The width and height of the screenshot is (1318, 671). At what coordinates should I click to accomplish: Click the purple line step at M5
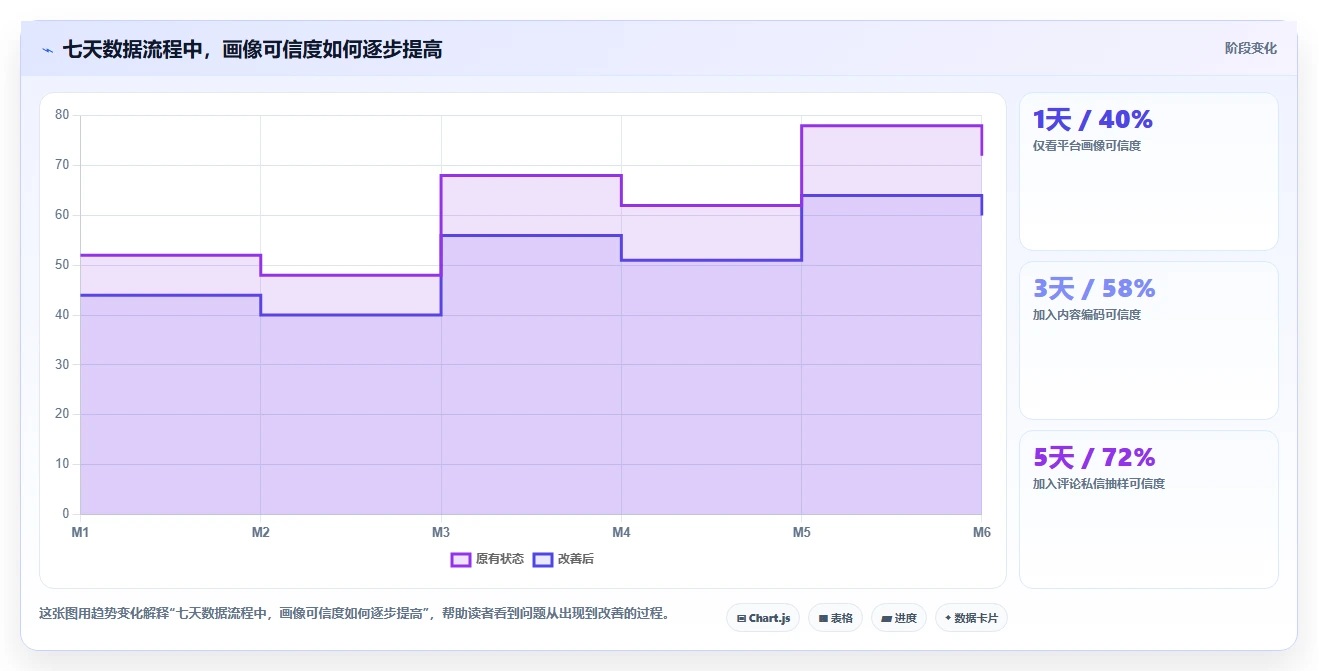tap(802, 165)
